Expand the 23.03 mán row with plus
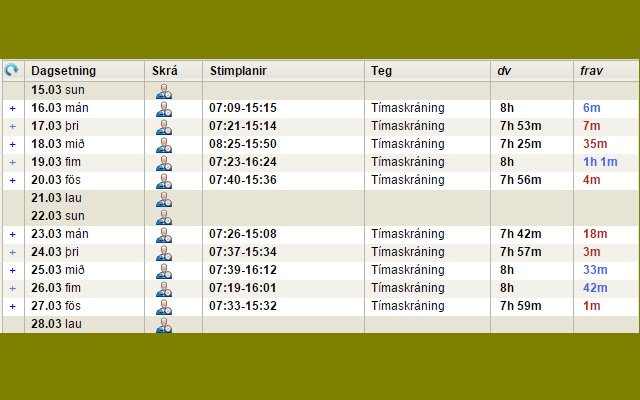Image resolution: width=640 pixels, height=400 pixels. click(x=13, y=235)
